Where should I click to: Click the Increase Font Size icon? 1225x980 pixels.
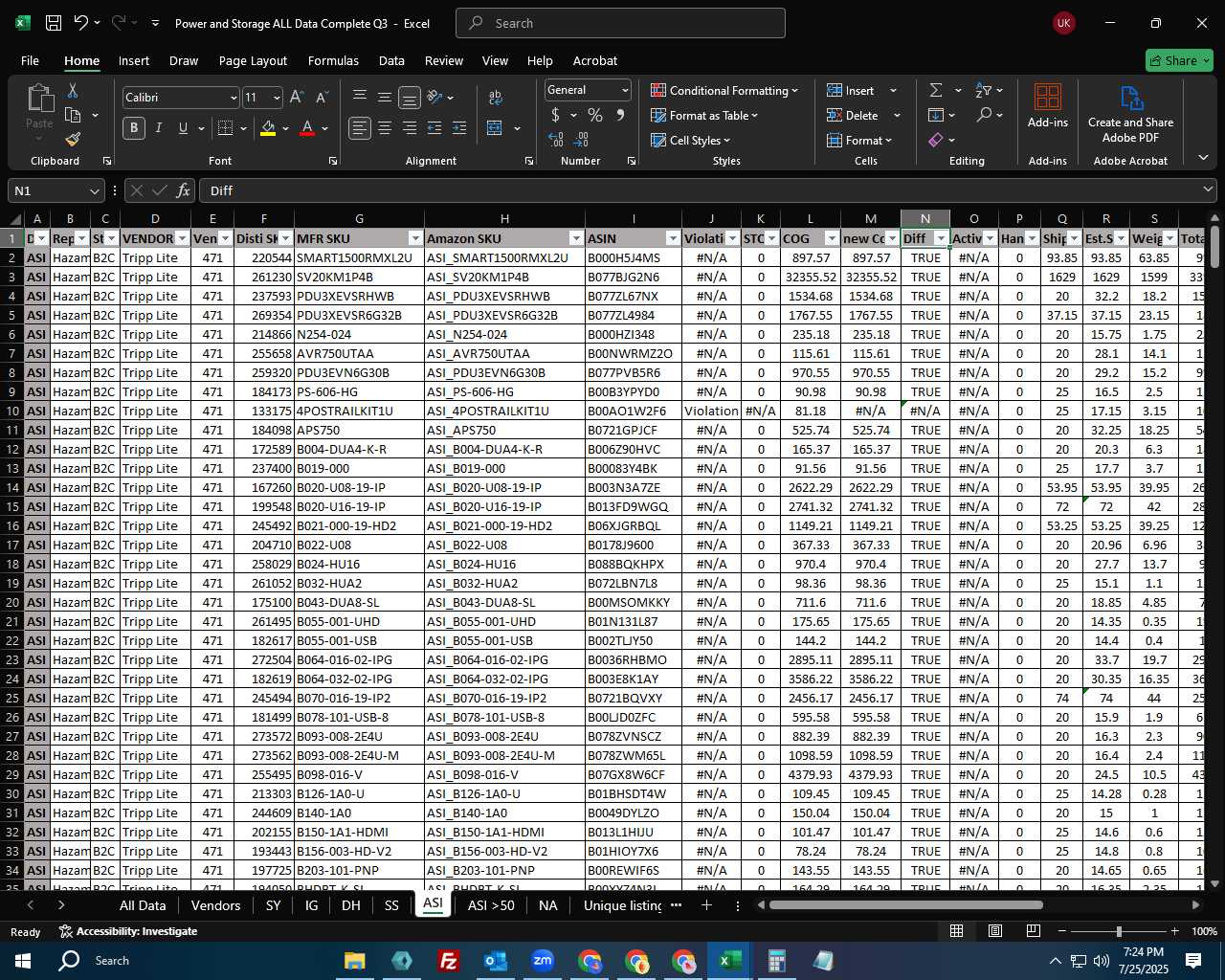tap(297, 98)
